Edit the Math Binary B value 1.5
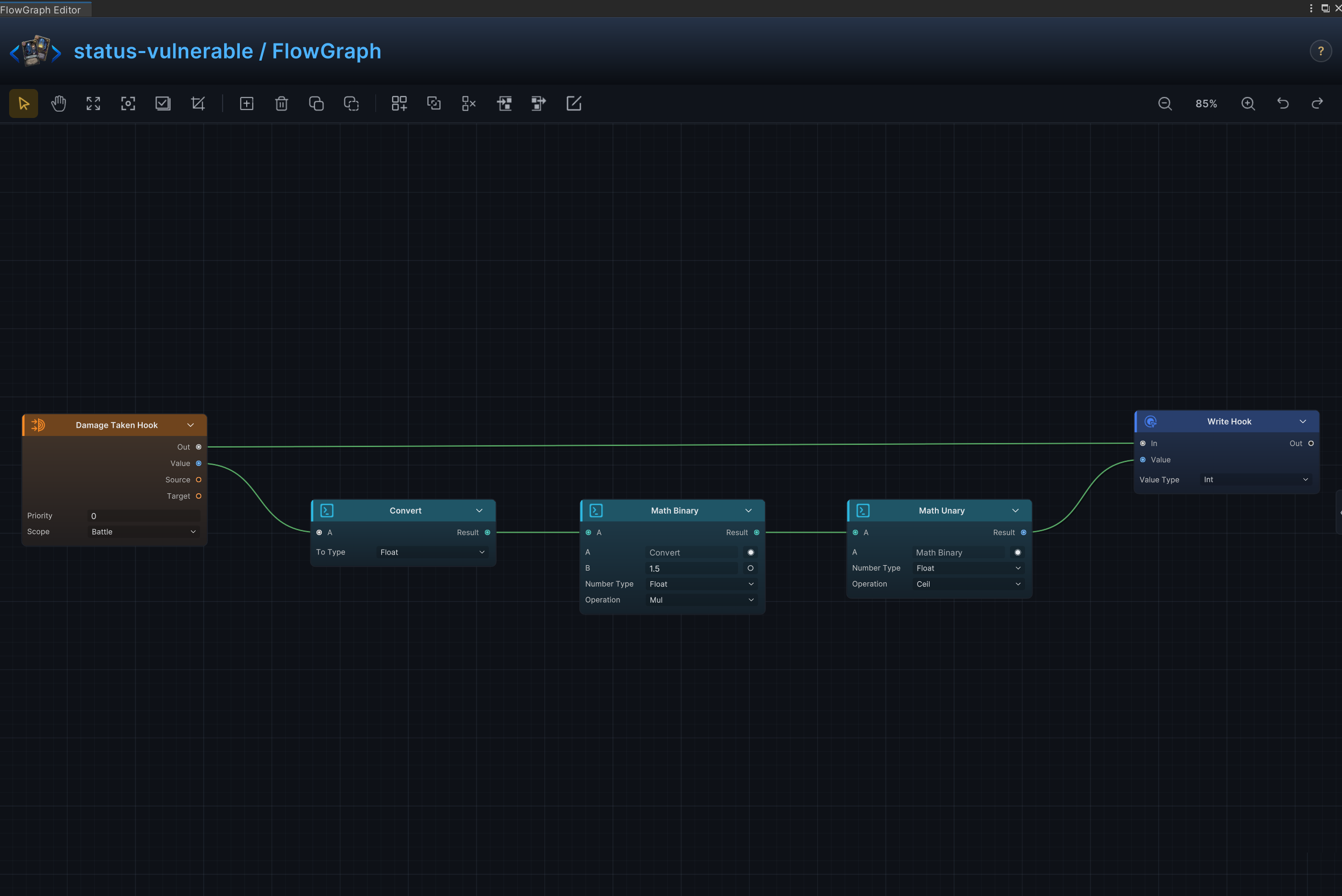This screenshot has height=896, width=1342. click(691, 568)
